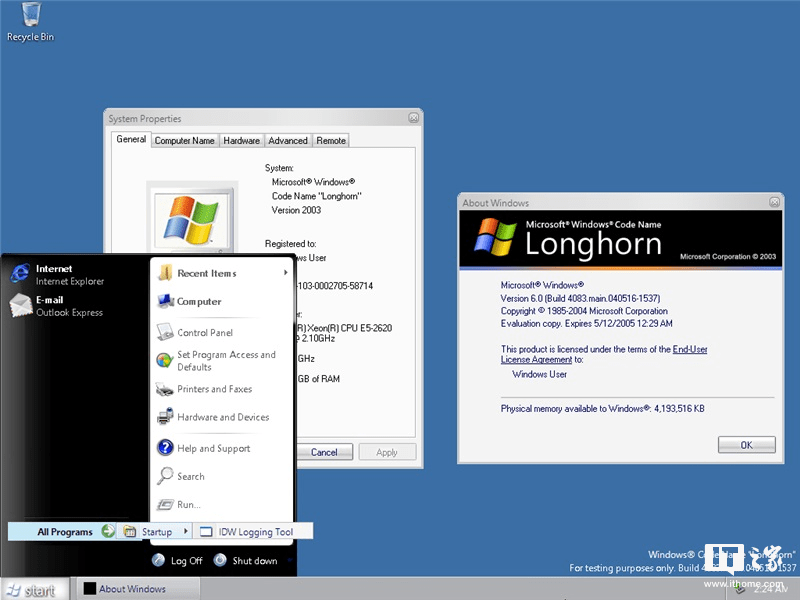Image resolution: width=800 pixels, height=600 pixels.
Task: Open the Recycle Bin on the desktop
Action: point(28,20)
